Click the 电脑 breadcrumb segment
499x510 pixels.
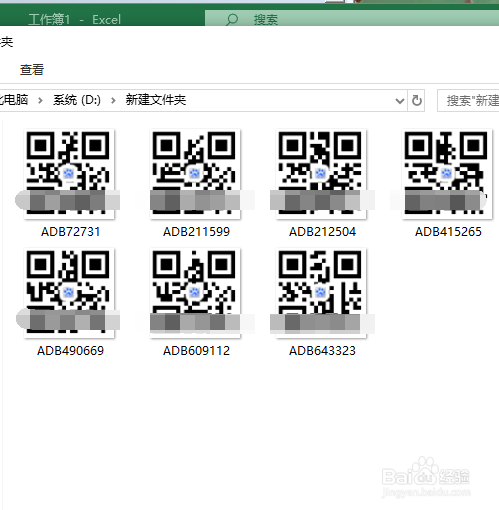[x=14, y=100]
